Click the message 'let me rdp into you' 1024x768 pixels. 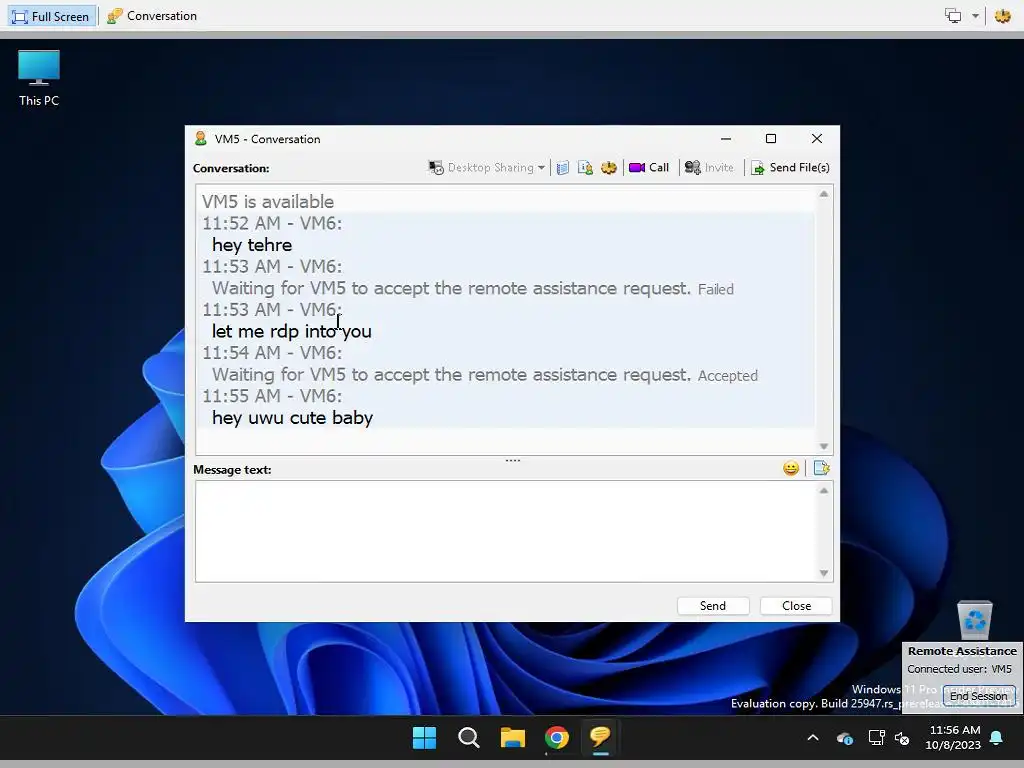click(x=291, y=331)
